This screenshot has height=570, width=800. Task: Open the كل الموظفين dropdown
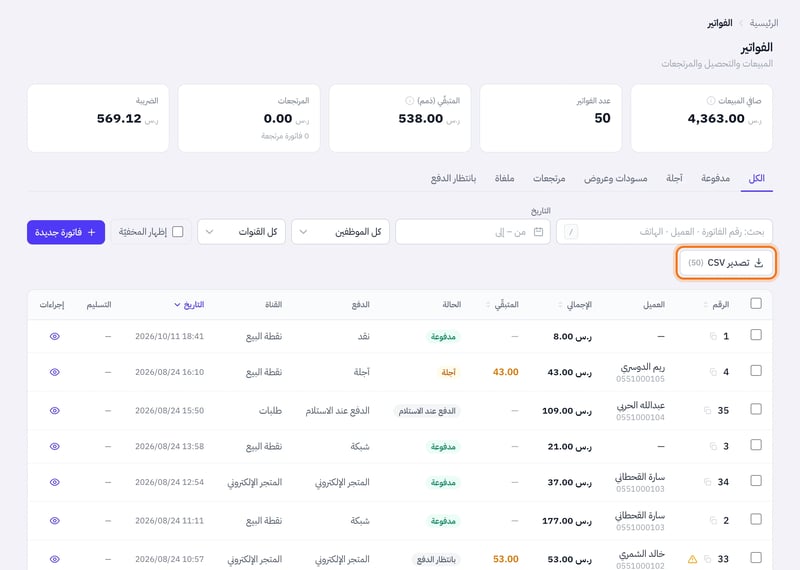pyautogui.click(x=340, y=232)
